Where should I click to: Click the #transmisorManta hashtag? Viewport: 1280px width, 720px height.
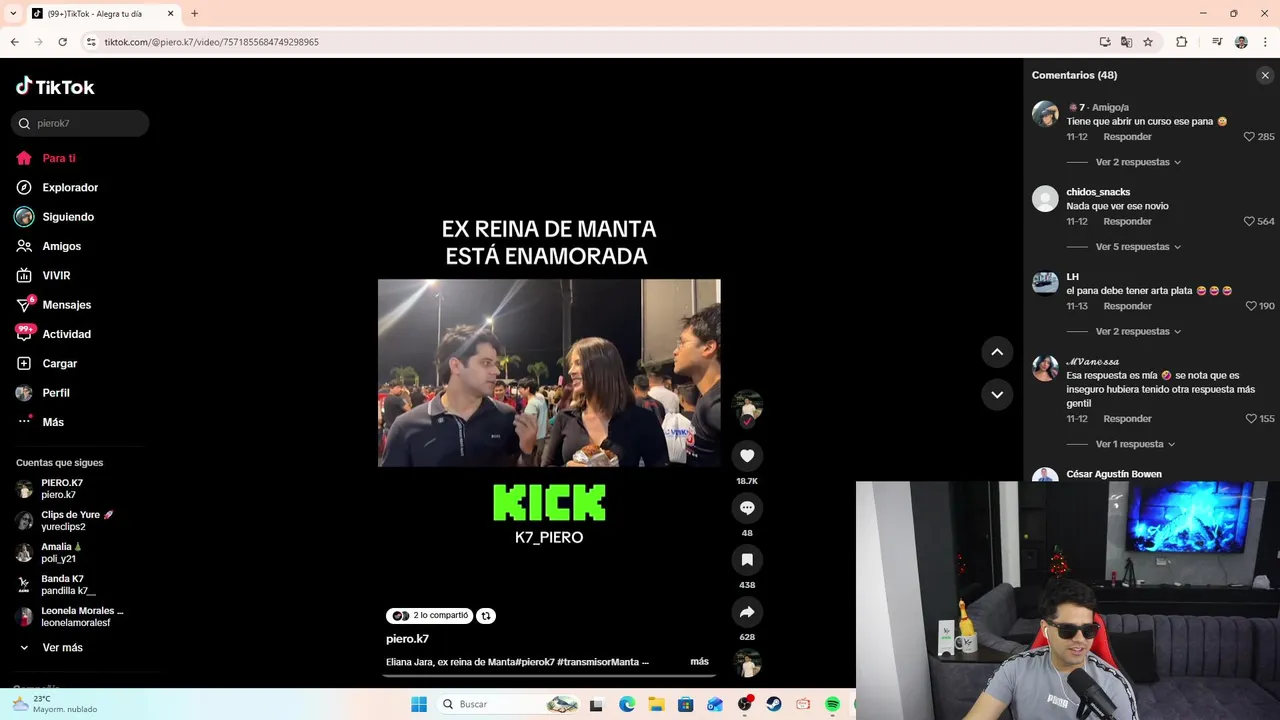coord(598,662)
